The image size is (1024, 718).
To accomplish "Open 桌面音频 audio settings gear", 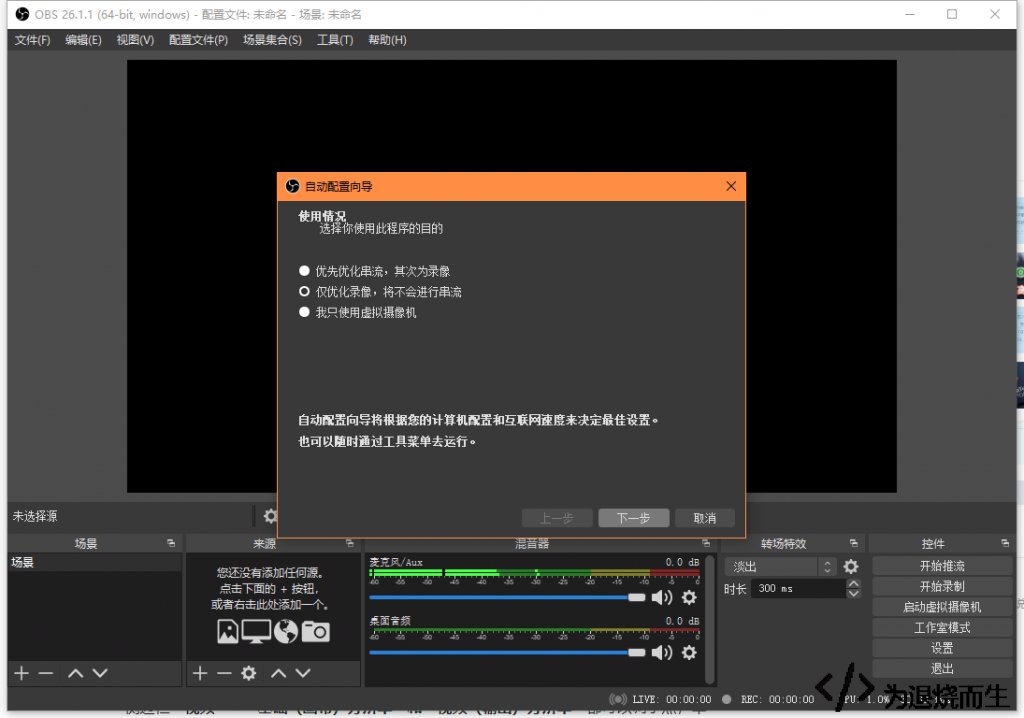I will pos(689,652).
